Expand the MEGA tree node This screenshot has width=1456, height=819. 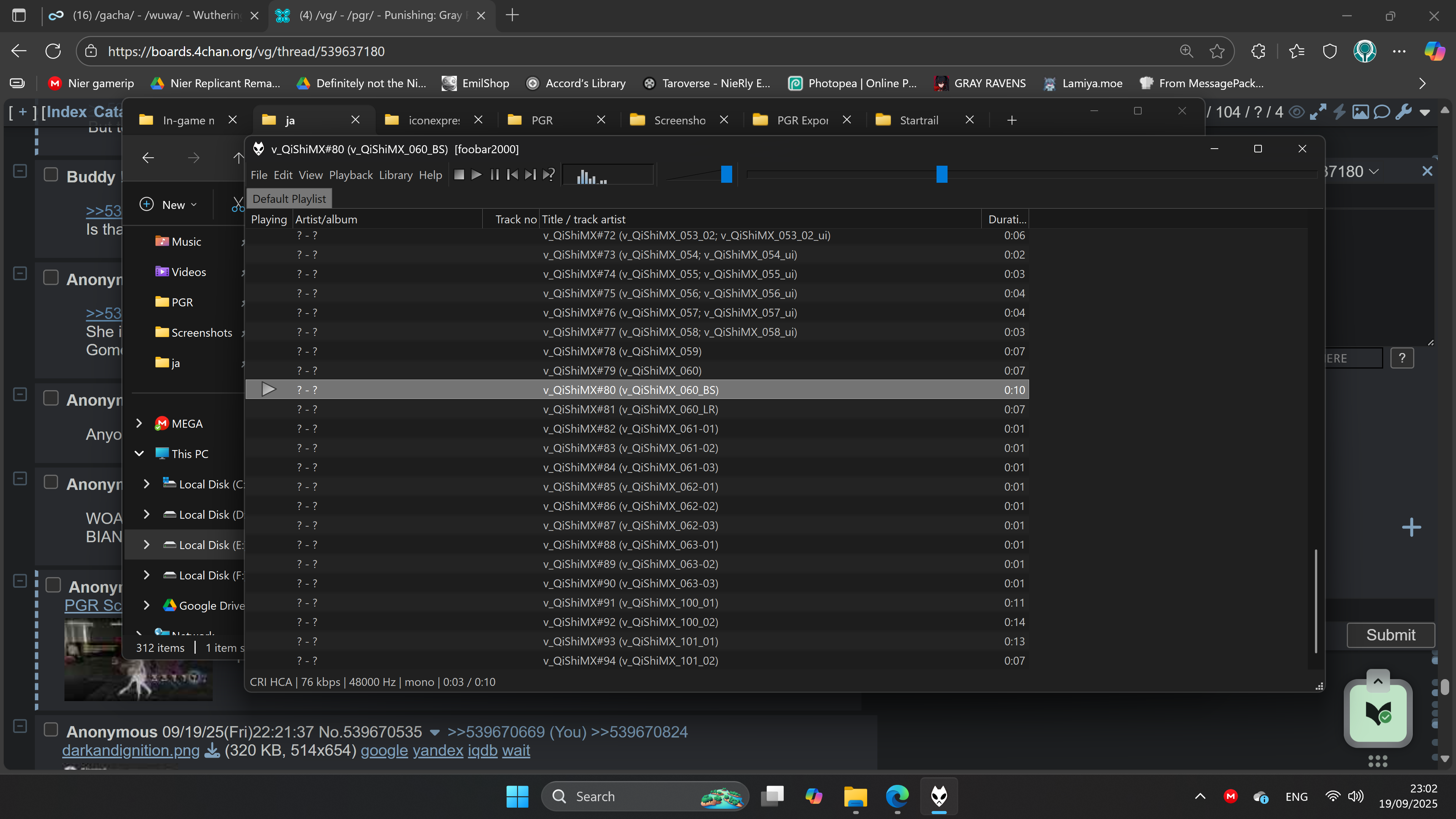pos(139,423)
